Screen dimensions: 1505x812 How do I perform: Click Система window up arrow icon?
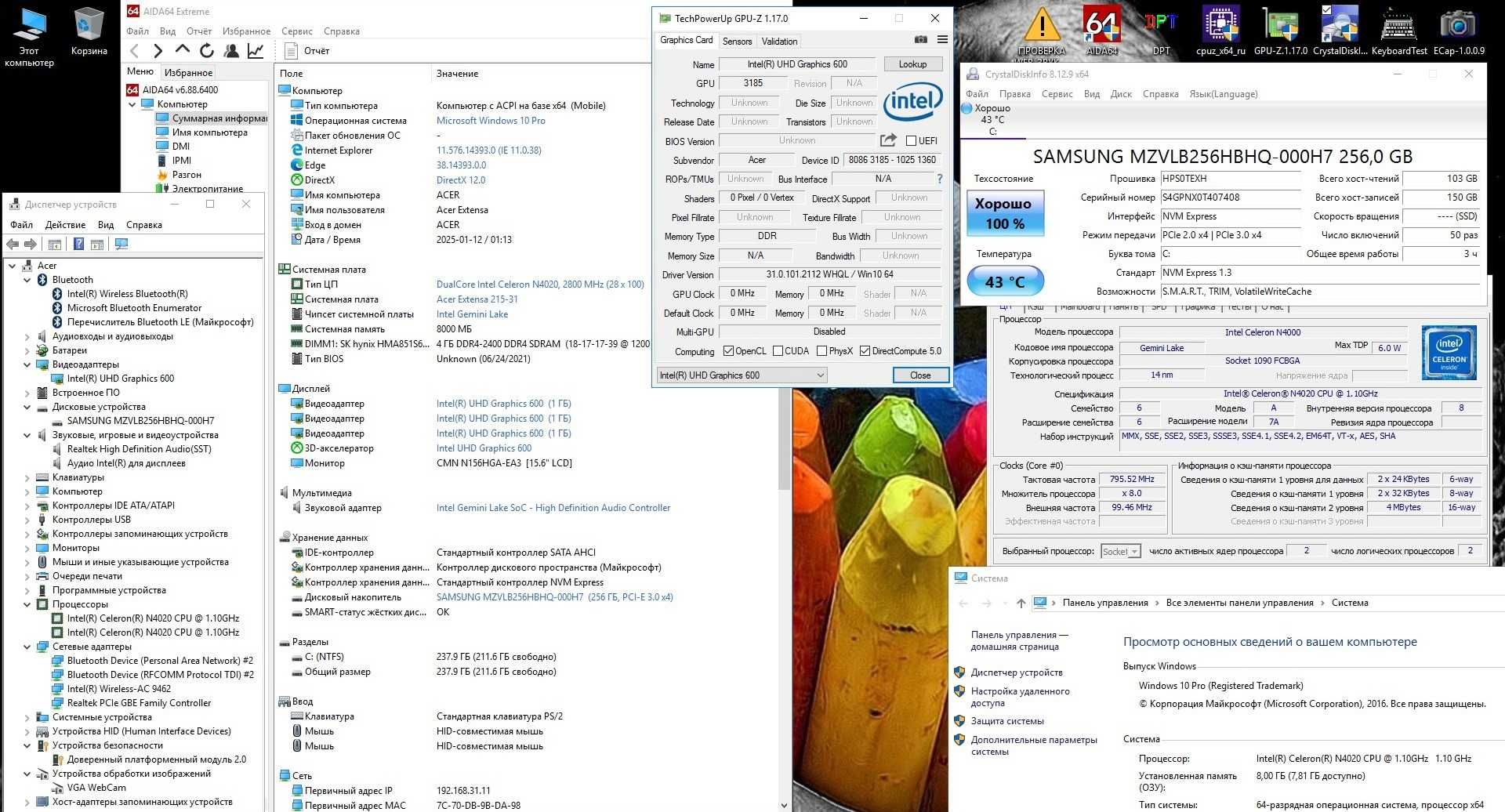coord(1021,603)
